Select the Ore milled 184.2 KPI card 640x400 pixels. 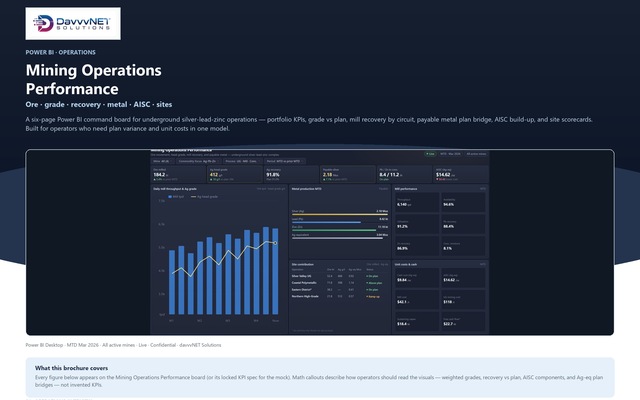tap(178, 174)
